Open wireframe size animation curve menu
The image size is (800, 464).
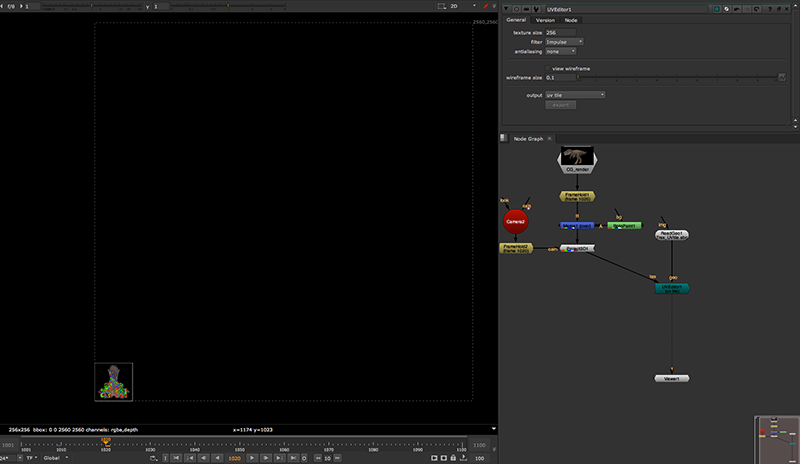coord(782,77)
